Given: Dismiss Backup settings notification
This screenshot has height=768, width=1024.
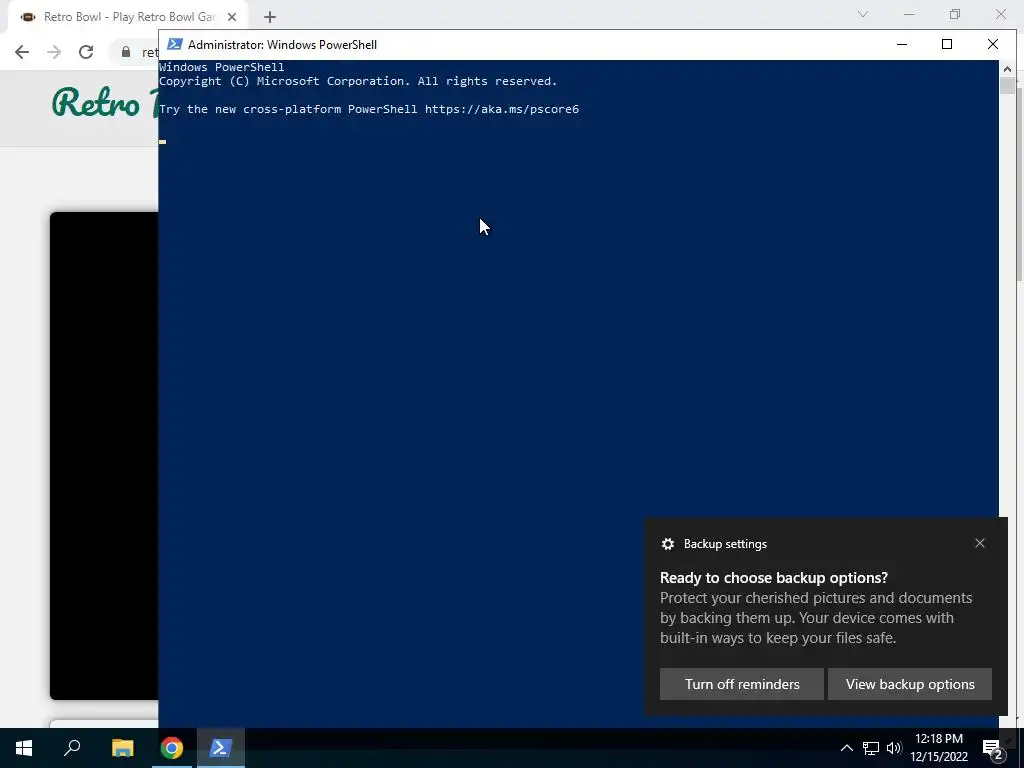Looking at the screenshot, I should point(980,543).
